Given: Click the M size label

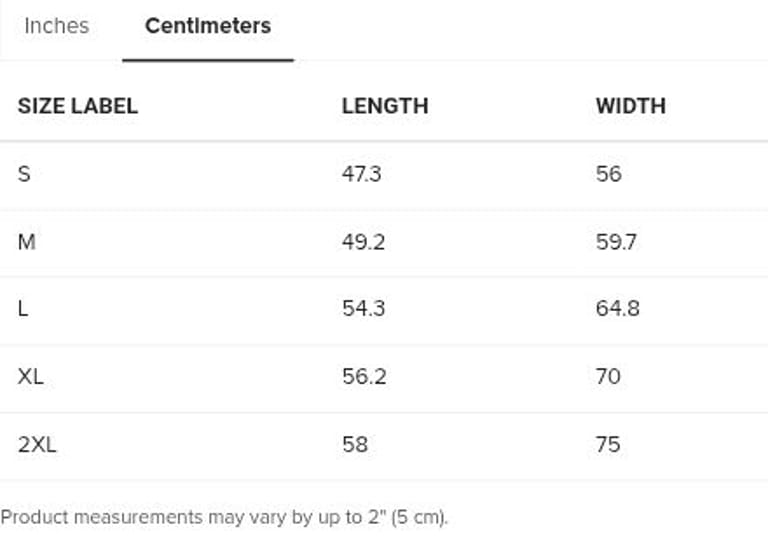Looking at the screenshot, I should point(26,242).
